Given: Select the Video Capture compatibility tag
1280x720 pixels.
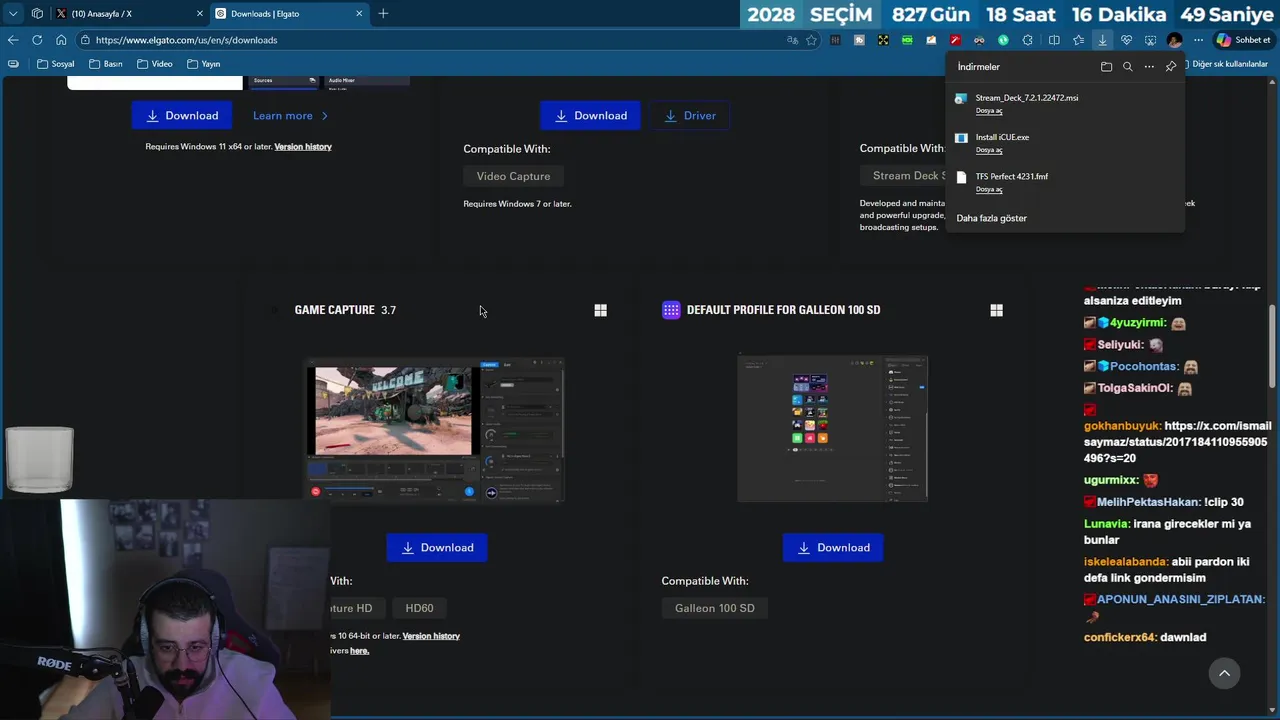Looking at the screenshot, I should (513, 176).
